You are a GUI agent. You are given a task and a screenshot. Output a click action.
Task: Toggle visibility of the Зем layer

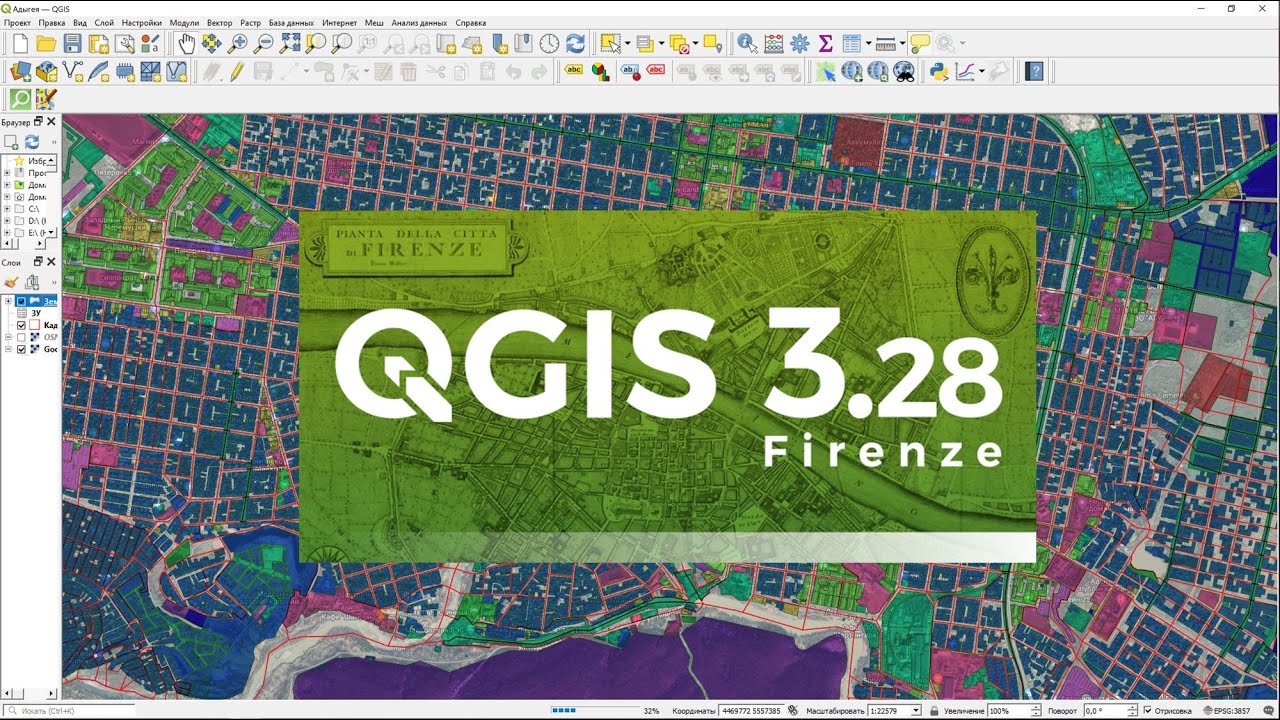point(21,301)
